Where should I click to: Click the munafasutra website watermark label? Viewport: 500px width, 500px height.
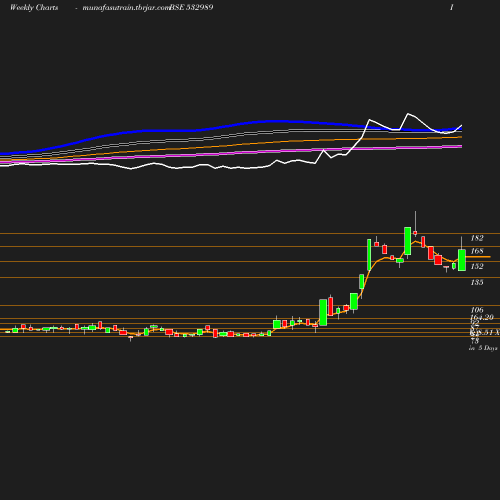(x=126, y=8)
